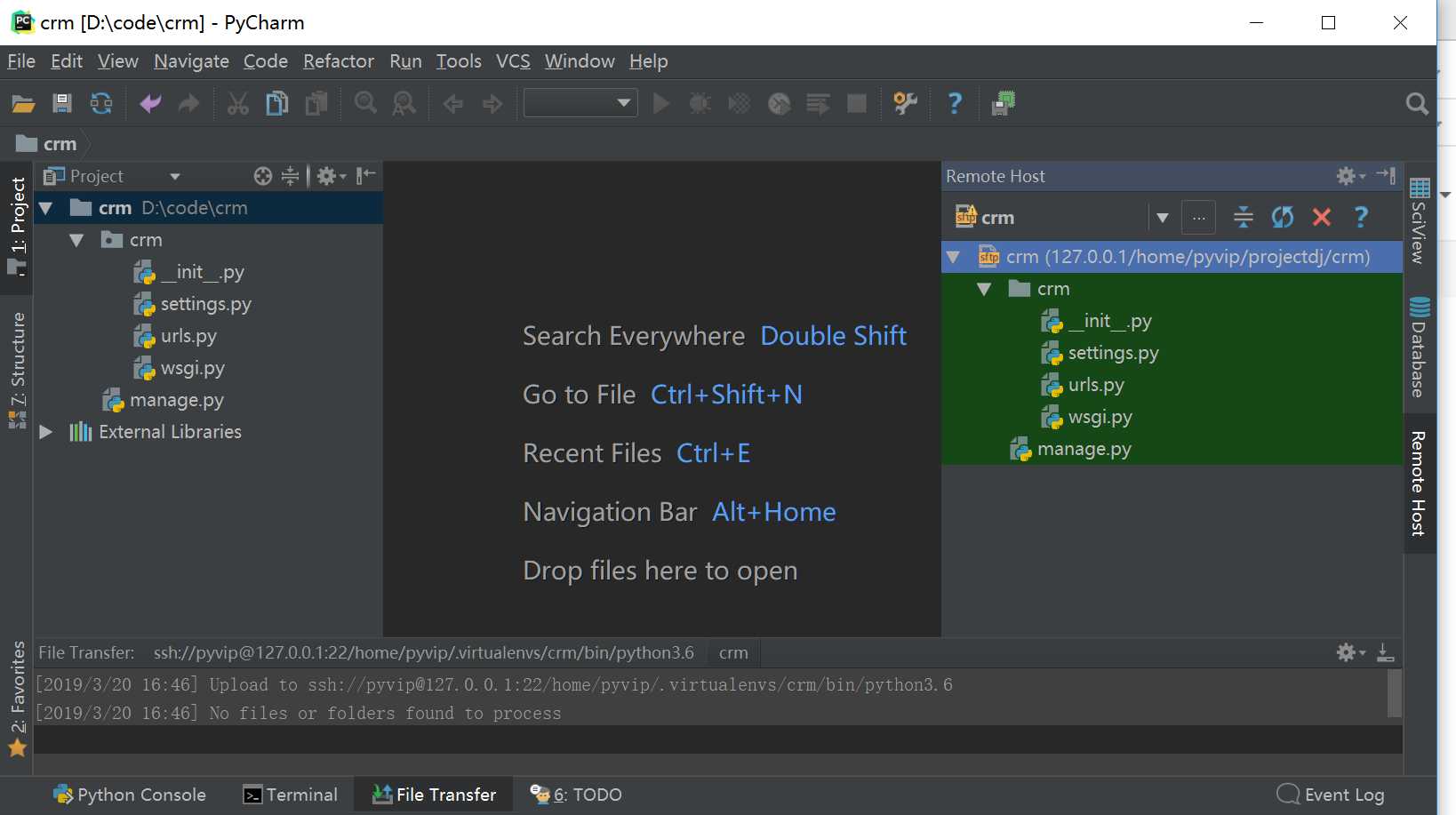Screen dimensions: 1456x815
Task: Click the Search Everywhere magnifier icon
Action: click(x=1417, y=104)
